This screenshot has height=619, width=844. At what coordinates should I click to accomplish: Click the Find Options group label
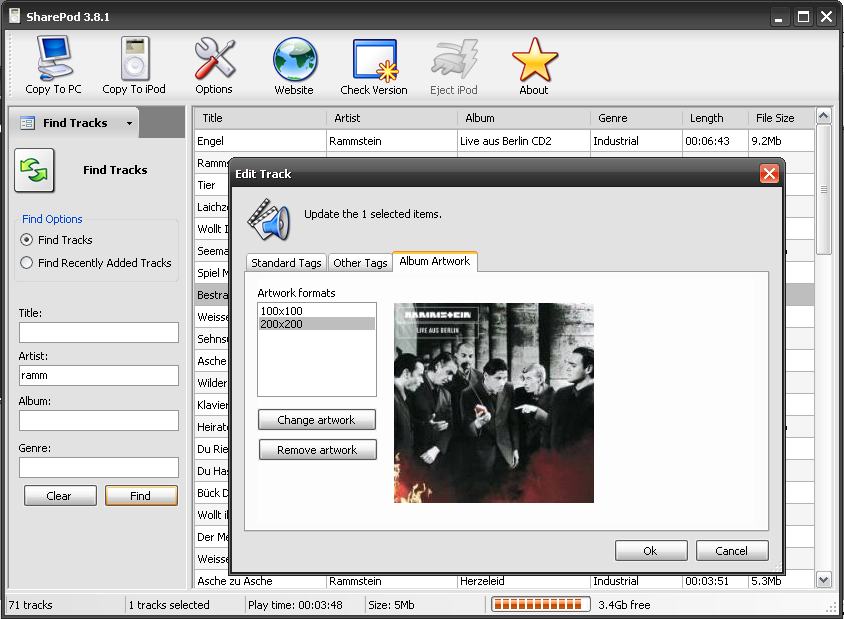pyautogui.click(x=52, y=219)
